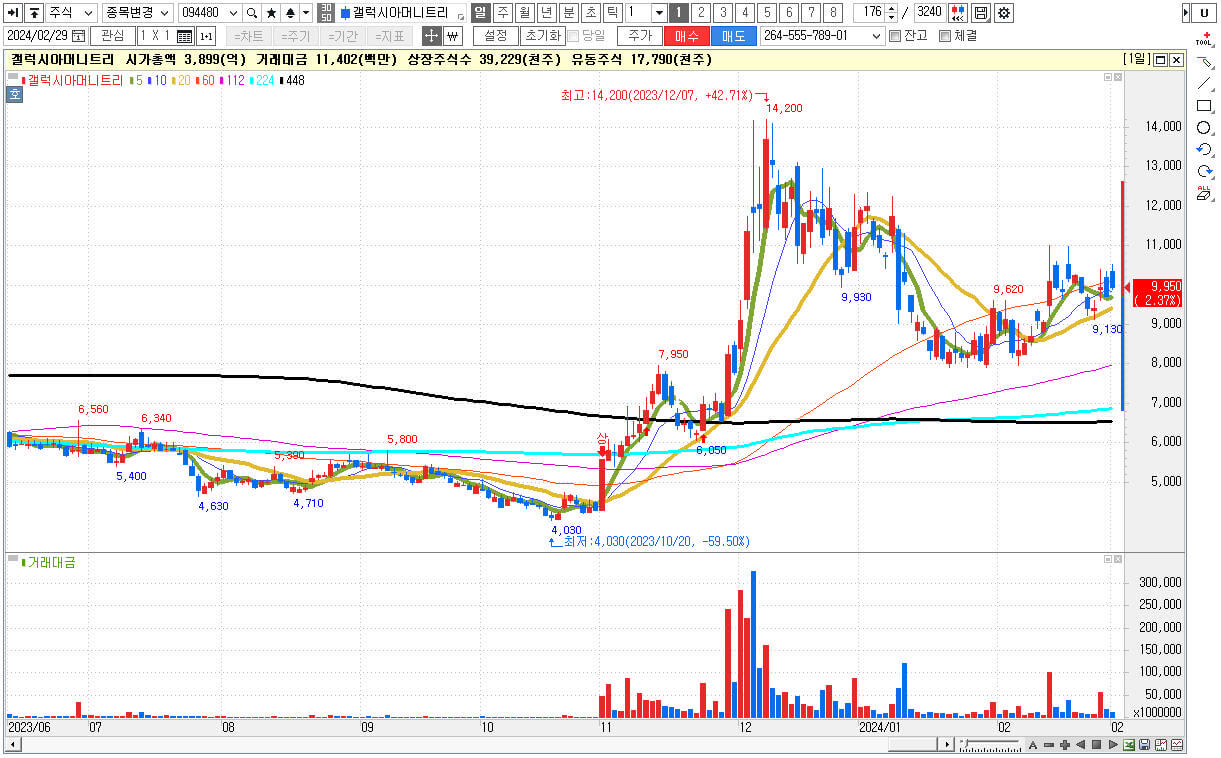Viewport: 1221px width, 758px height.
Task: Click the 초기화 reset button
Action: tap(542, 36)
